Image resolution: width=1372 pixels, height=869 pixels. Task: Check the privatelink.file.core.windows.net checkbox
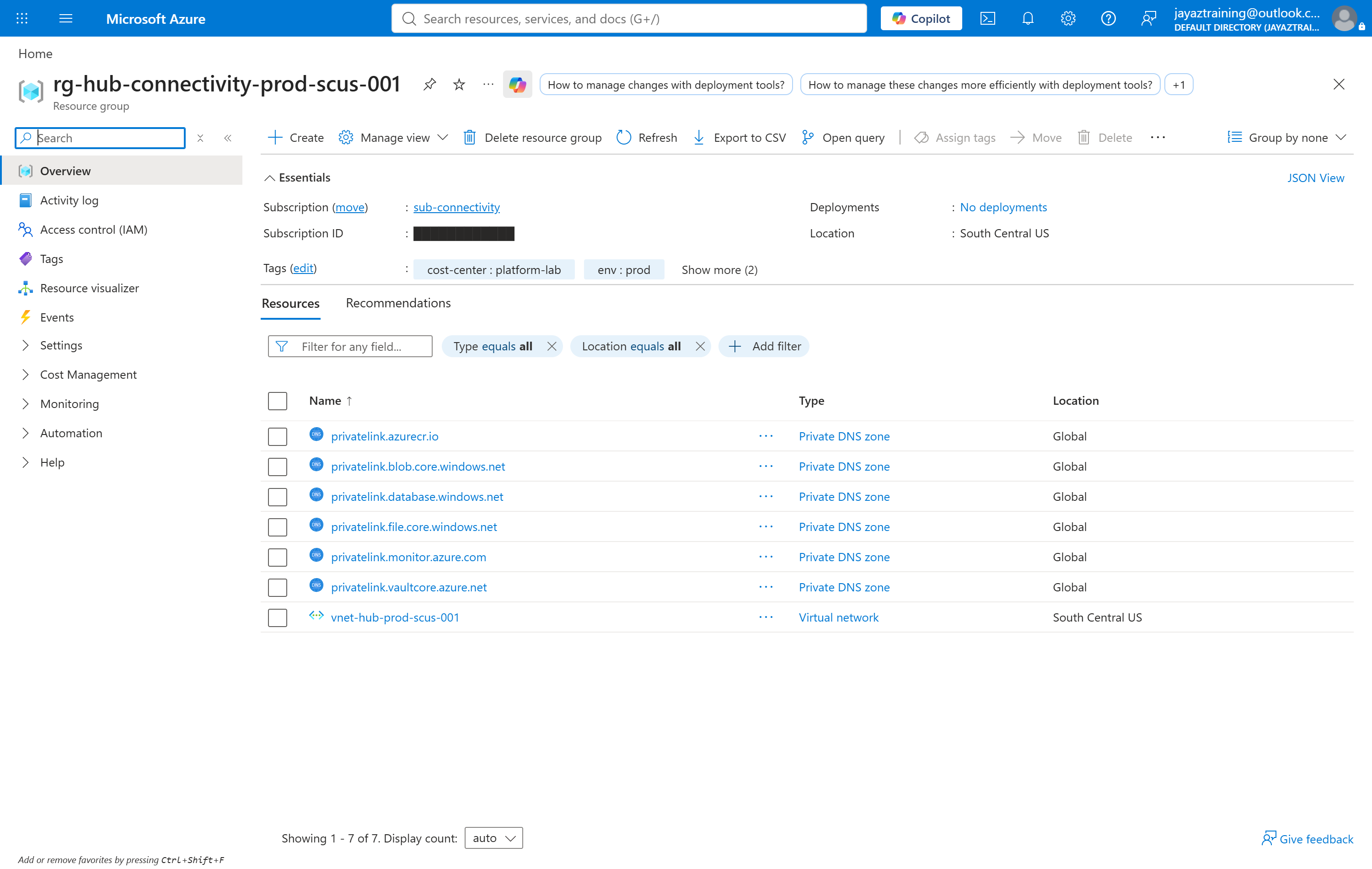[278, 527]
